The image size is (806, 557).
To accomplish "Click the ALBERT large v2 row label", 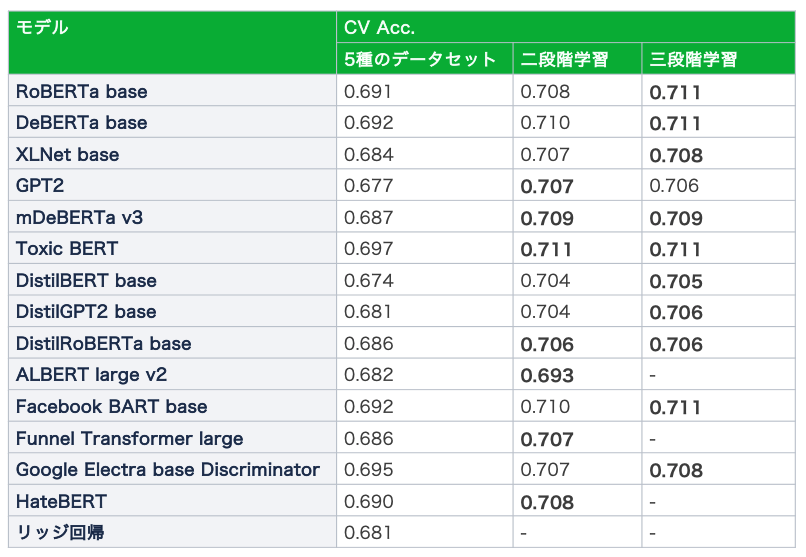I will click(x=91, y=375).
